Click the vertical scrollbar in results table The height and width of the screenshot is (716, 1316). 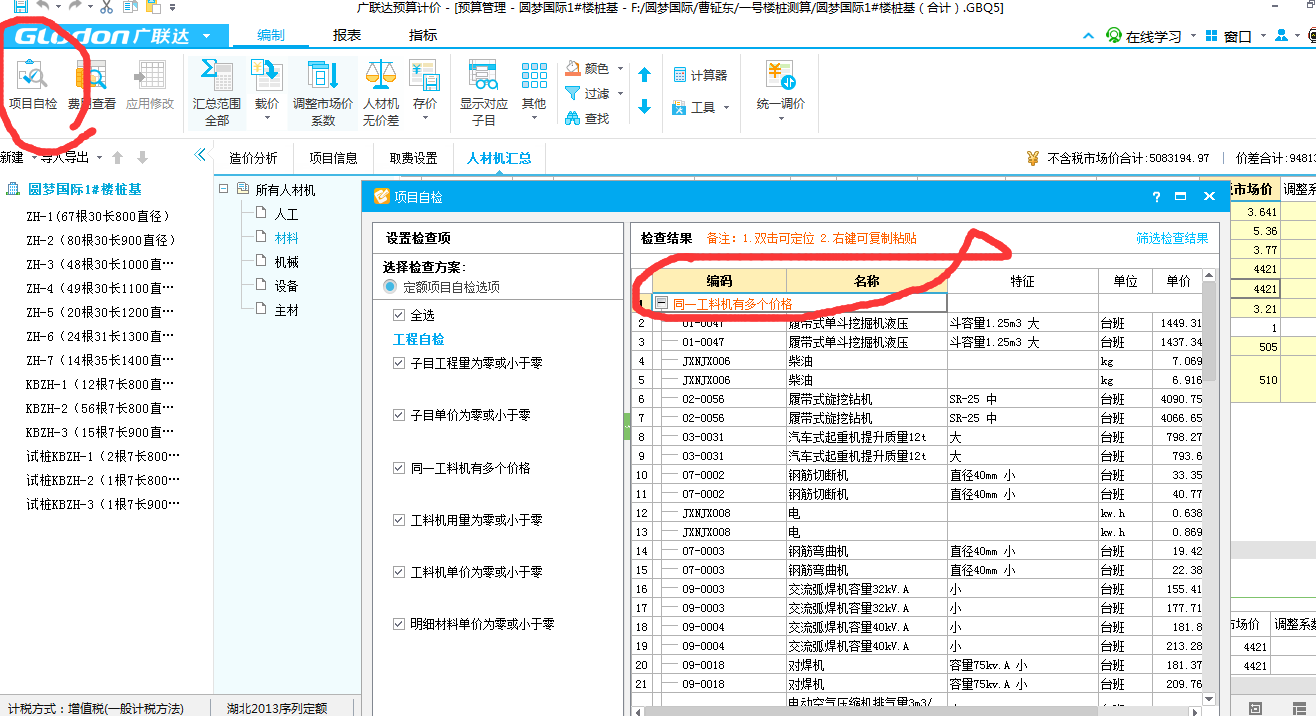point(1209,330)
